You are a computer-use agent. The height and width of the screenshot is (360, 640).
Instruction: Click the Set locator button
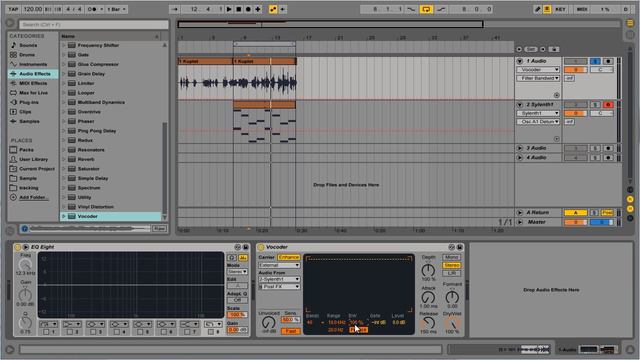[x=531, y=49]
